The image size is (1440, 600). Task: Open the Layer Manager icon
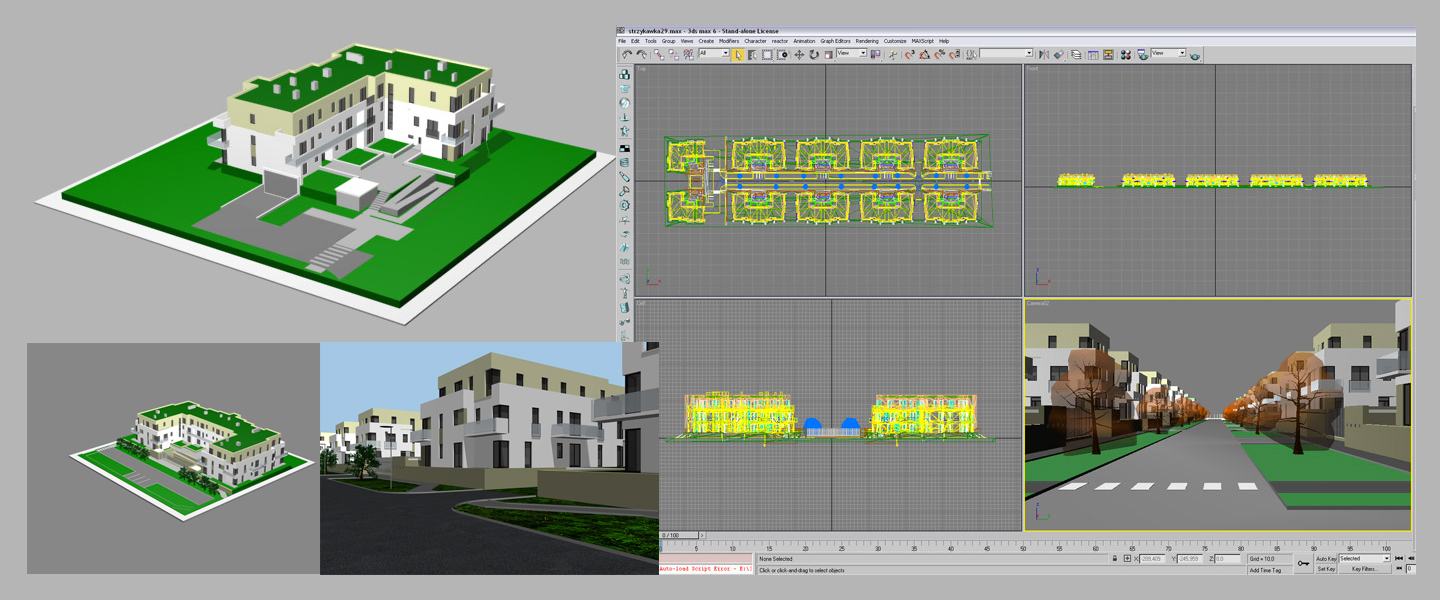click(x=1076, y=54)
